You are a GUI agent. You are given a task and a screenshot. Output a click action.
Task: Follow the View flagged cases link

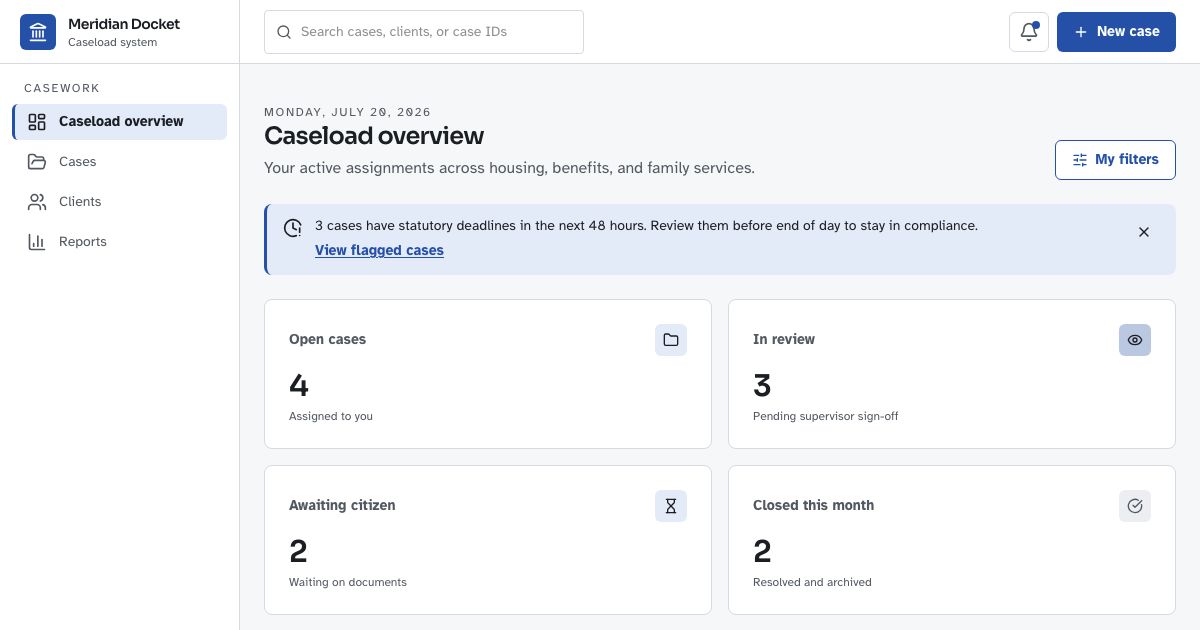point(379,250)
